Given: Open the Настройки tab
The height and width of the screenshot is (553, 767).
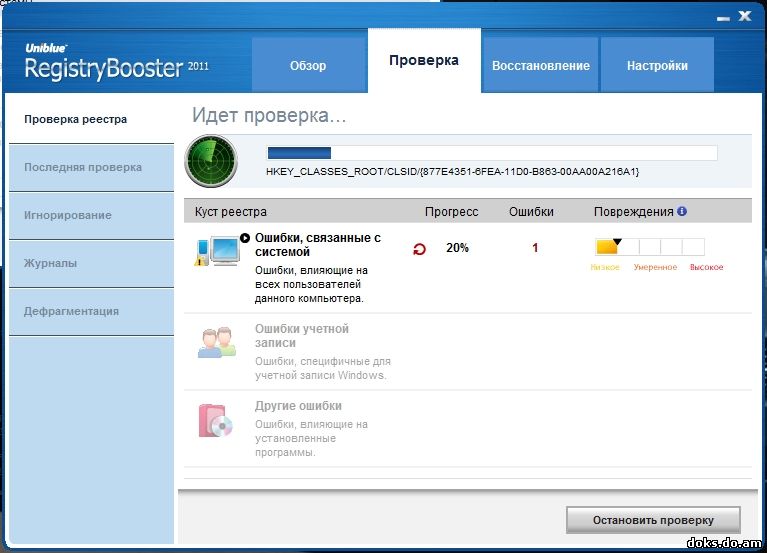Looking at the screenshot, I should (657, 65).
